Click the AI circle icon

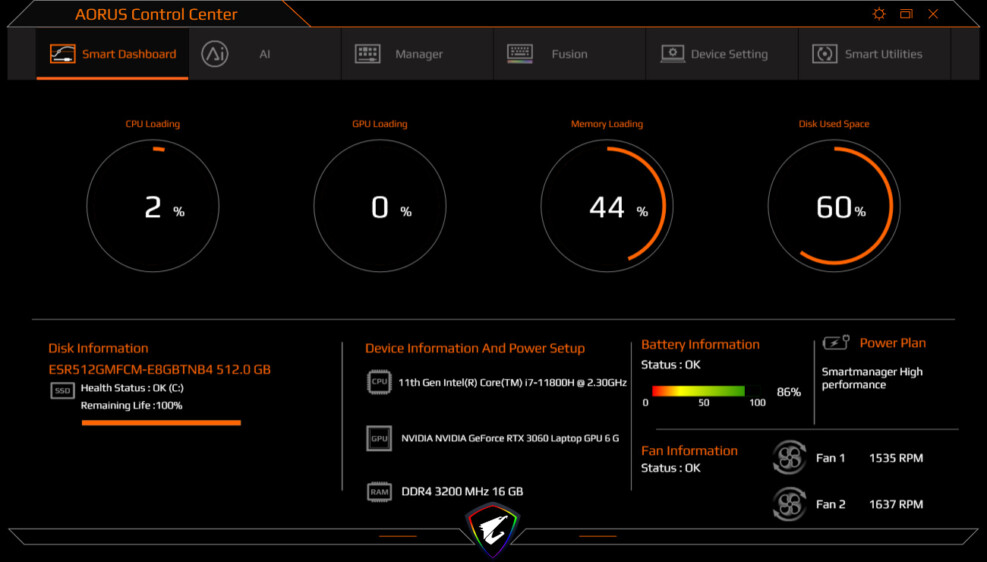[215, 53]
